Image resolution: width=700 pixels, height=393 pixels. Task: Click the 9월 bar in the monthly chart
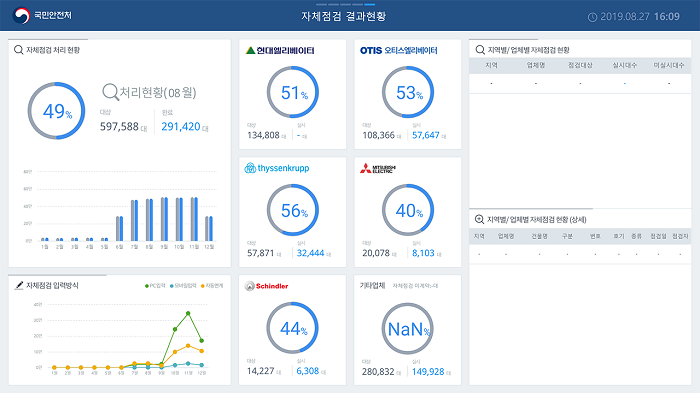pyautogui.click(x=164, y=219)
